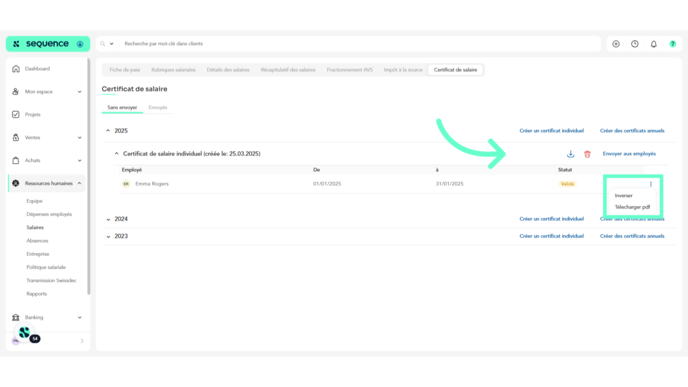688x387 pixels.
Task: Collapse Certificat de salaire individuel group
Action: tap(116, 154)
